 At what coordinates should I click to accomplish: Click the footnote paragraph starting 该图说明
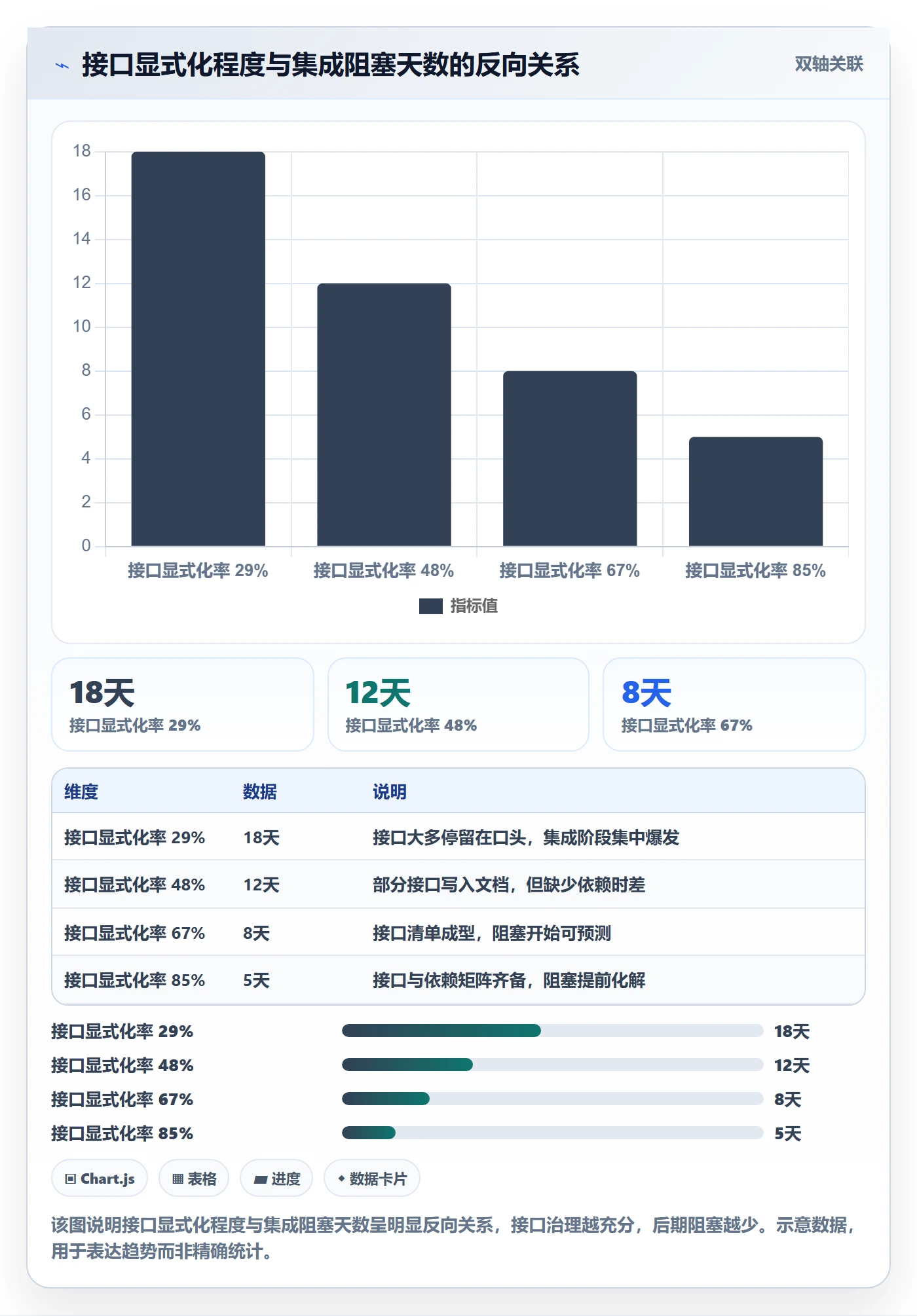(455, 1238)
